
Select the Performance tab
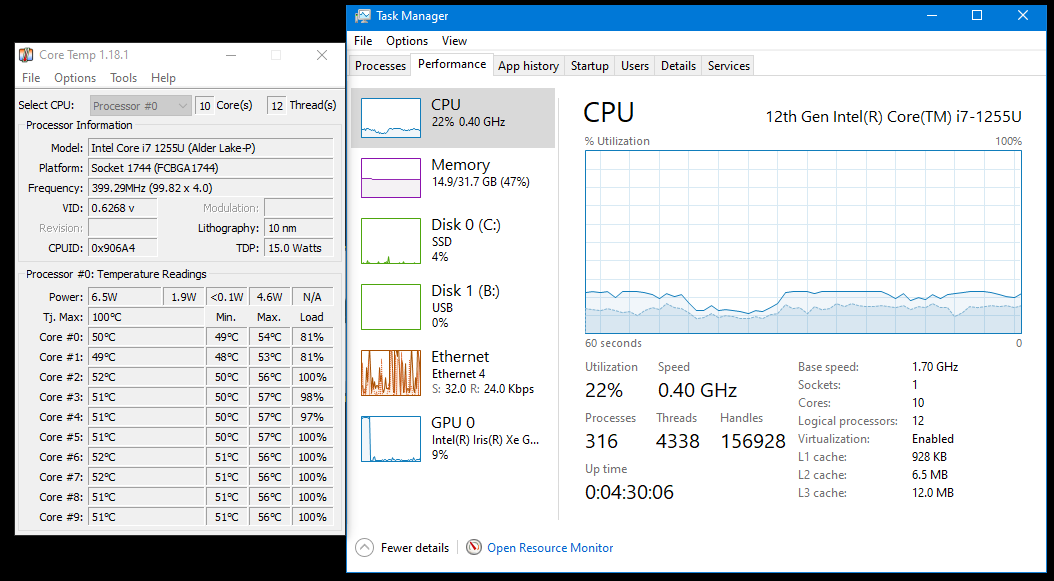[x=452, y=65]
